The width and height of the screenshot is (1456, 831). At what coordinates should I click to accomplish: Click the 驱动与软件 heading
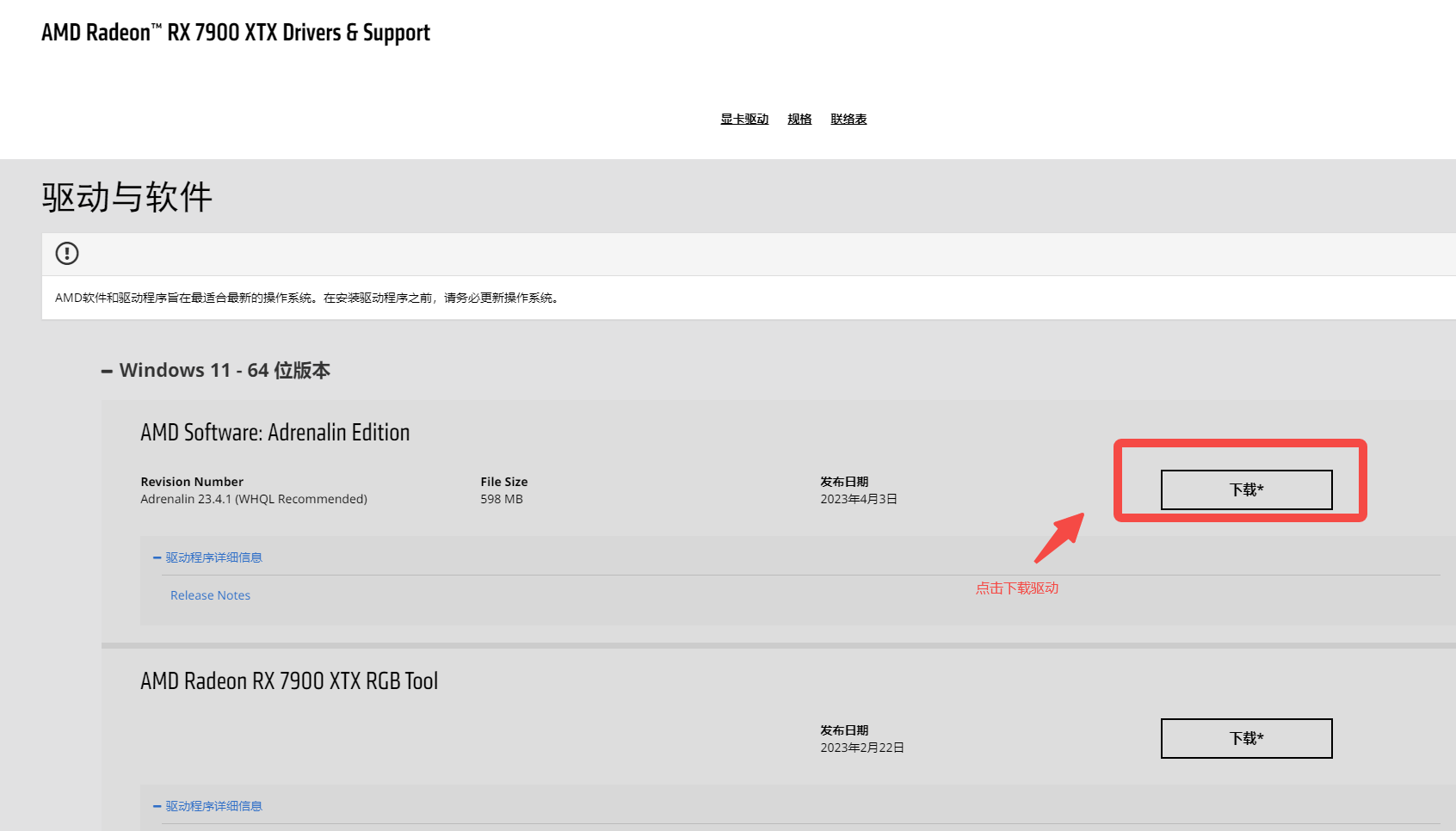pos(126,197)
